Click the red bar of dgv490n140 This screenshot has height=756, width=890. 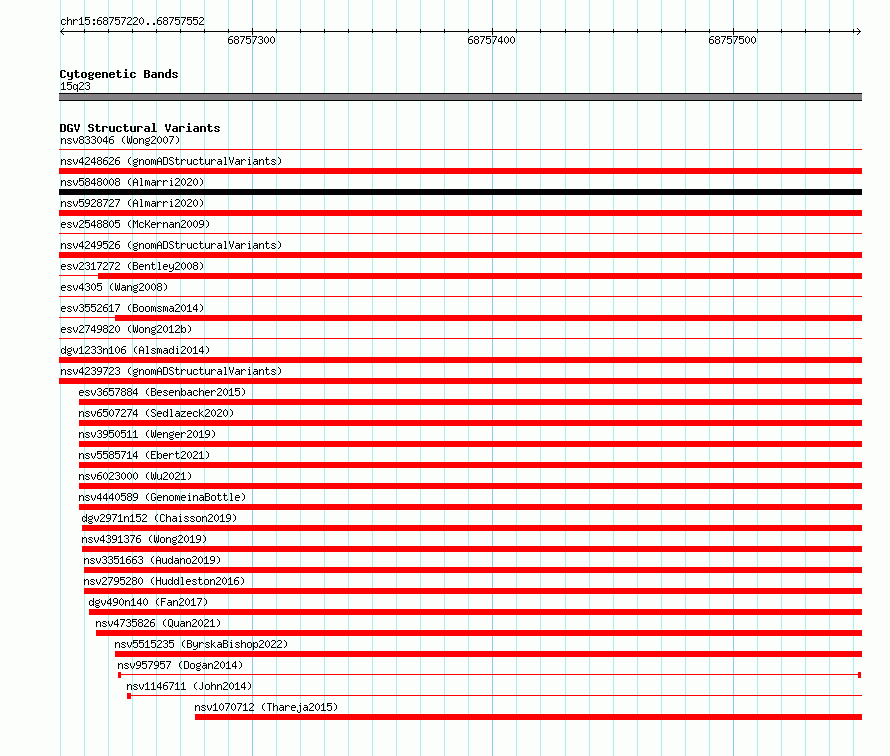pyautogui.click(x=476, y=612)
